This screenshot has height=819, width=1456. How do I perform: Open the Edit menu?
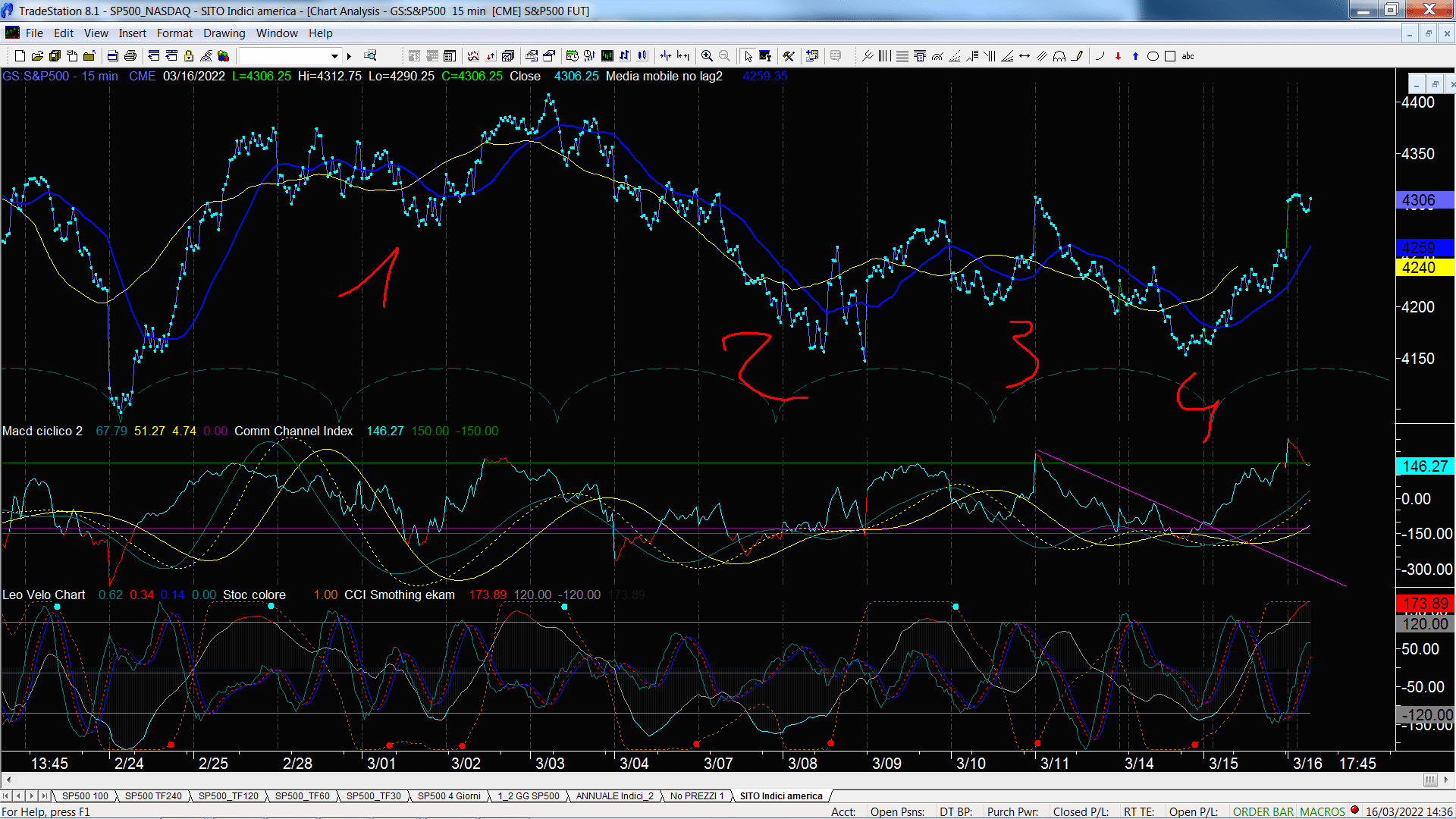(x=64, y=33)
